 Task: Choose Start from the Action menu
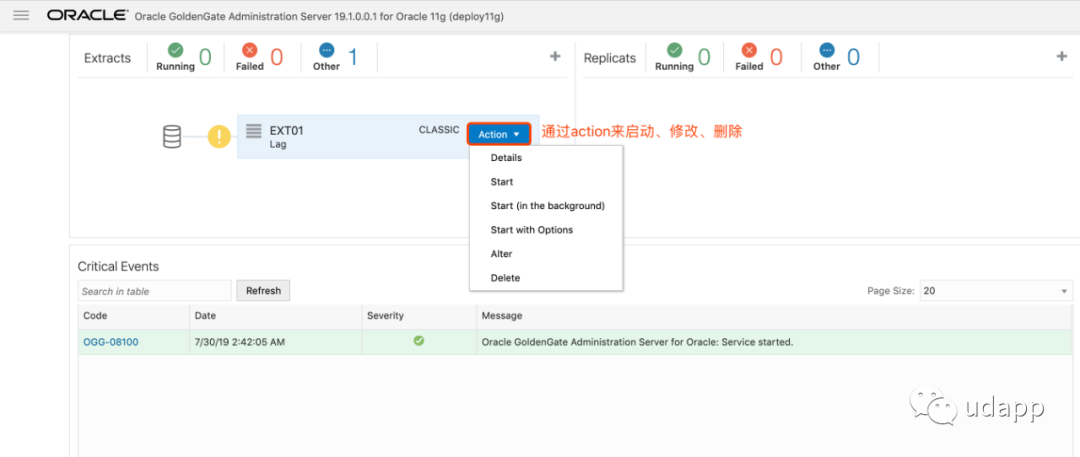tap(502, 182)
